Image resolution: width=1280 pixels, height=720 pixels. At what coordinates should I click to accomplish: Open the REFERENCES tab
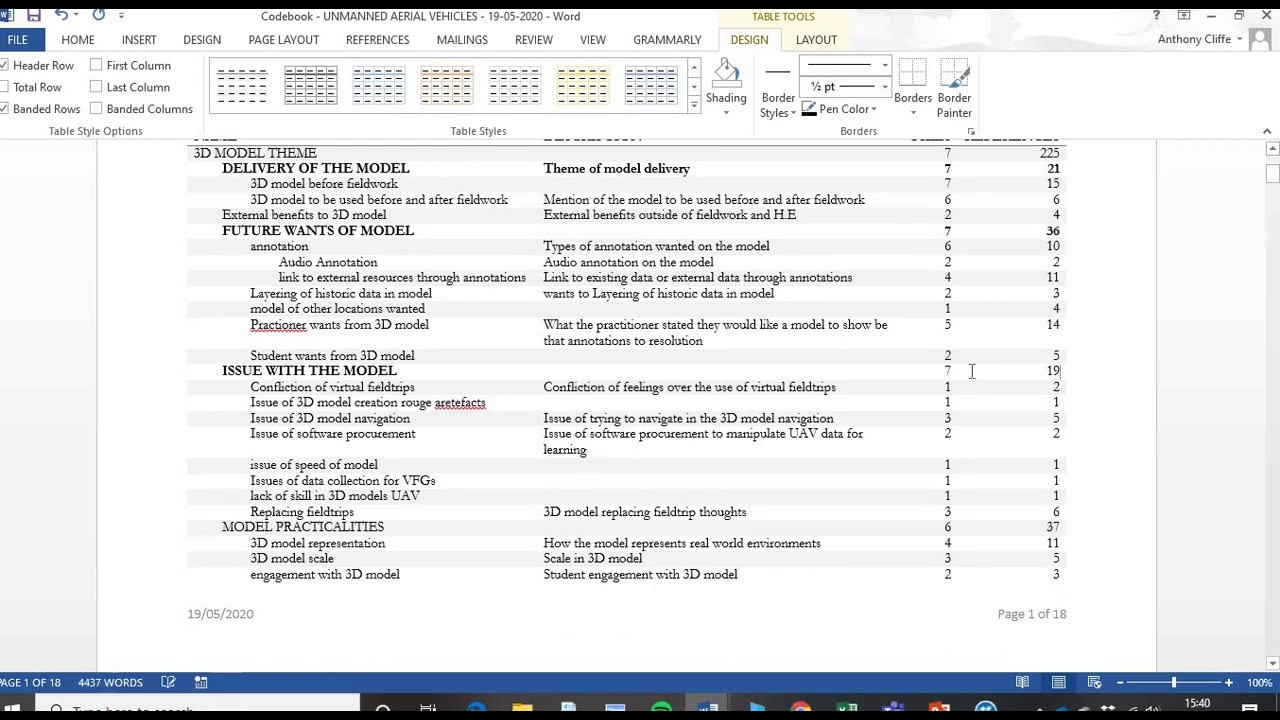point(377,40)
